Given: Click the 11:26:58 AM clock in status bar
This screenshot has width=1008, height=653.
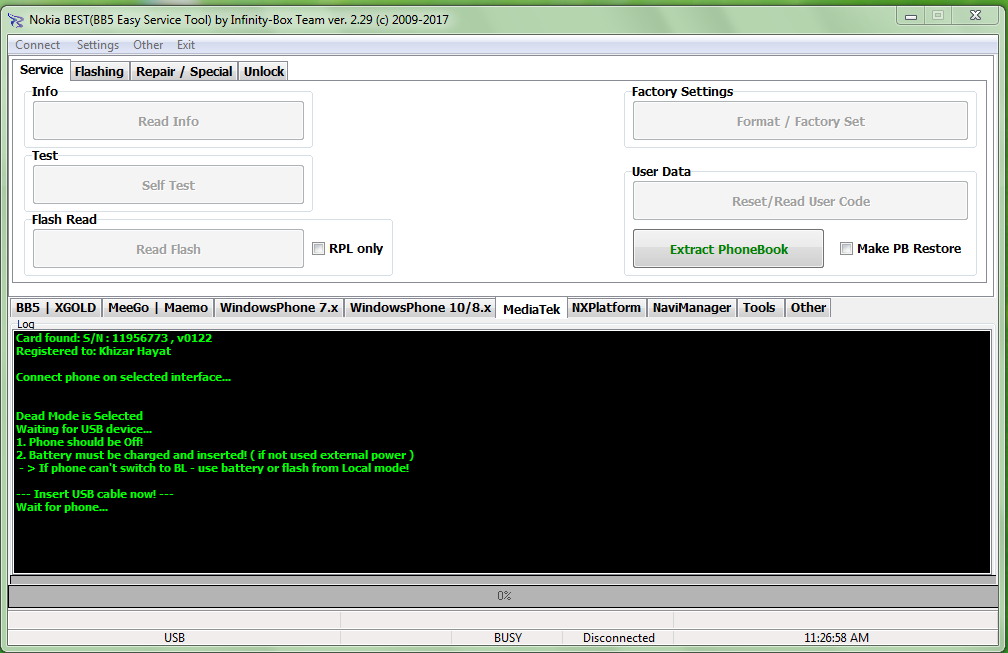Looking at the screenshot, I should (836, 638).
